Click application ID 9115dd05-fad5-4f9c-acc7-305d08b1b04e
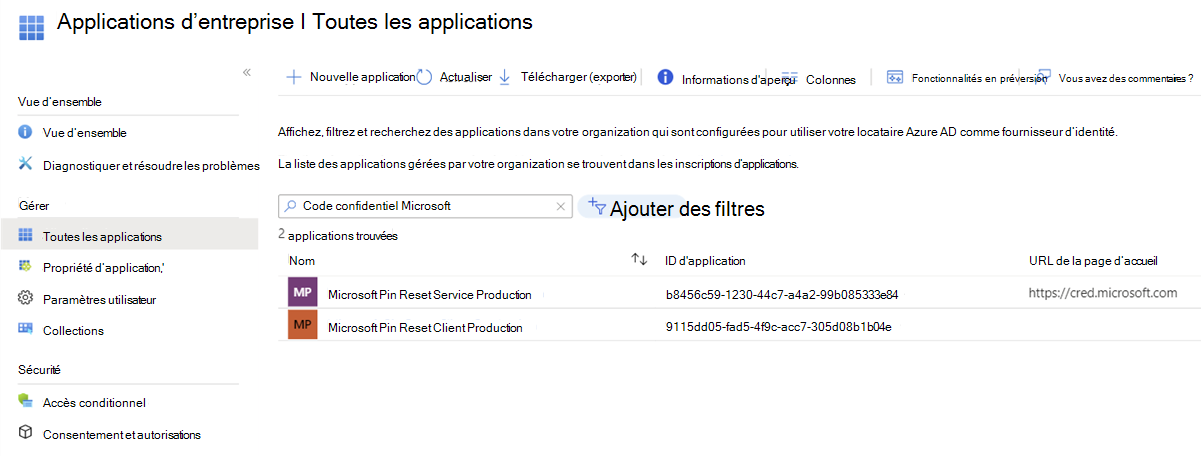The image size is (1201, 456). pyautogui.click(x=778, y=327)
